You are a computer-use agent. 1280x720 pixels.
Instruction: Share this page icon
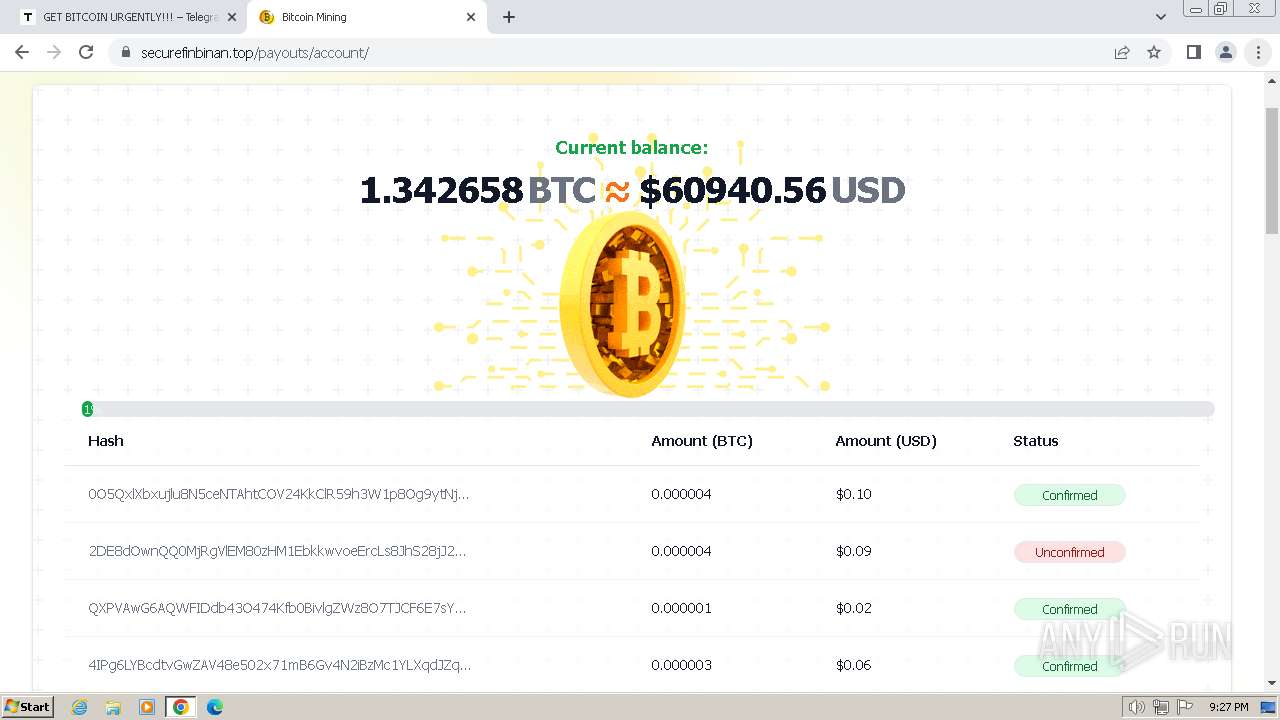point(1122,52)
